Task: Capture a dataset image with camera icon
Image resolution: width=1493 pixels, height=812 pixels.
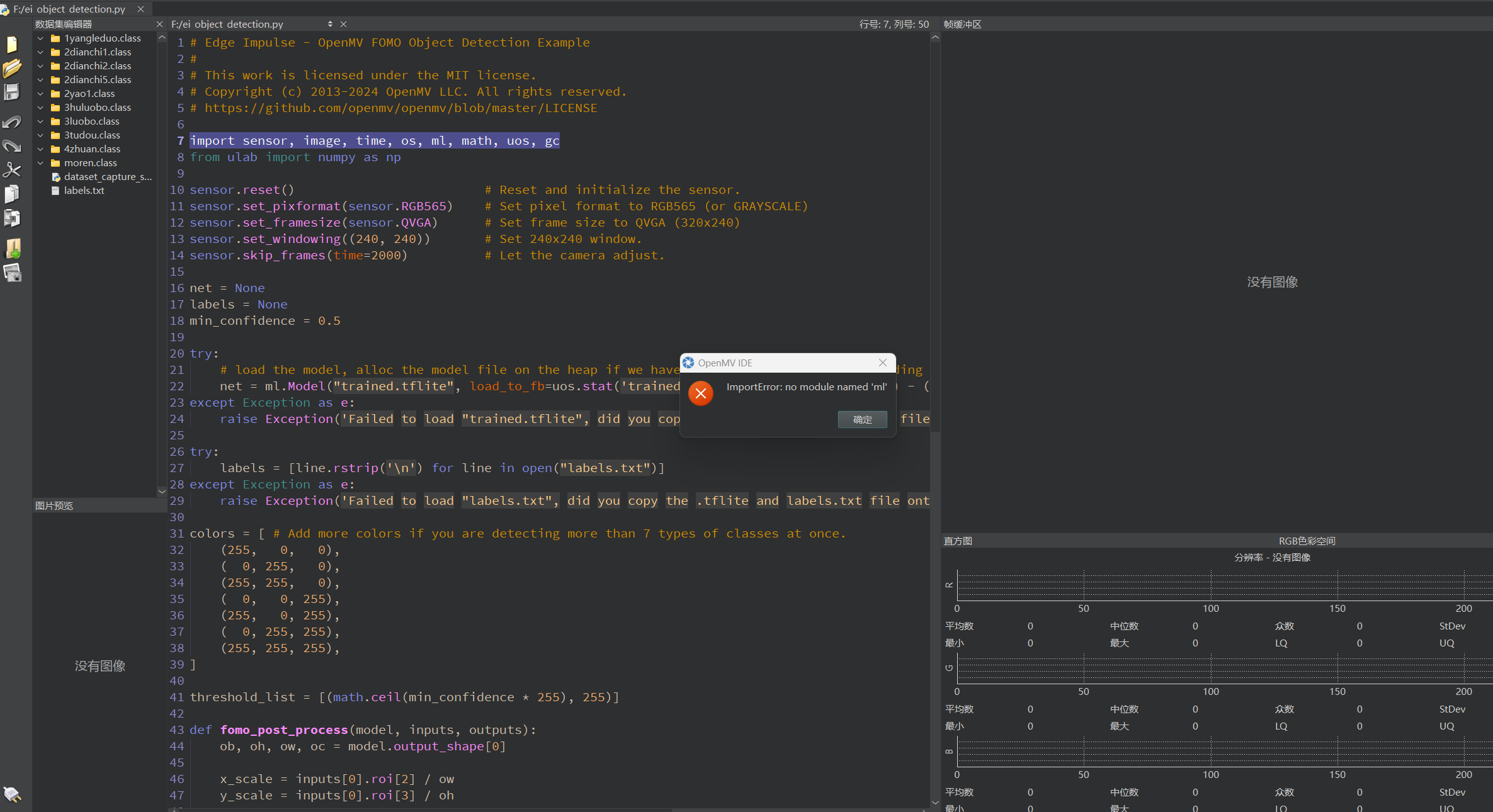Action: [13, 273]
